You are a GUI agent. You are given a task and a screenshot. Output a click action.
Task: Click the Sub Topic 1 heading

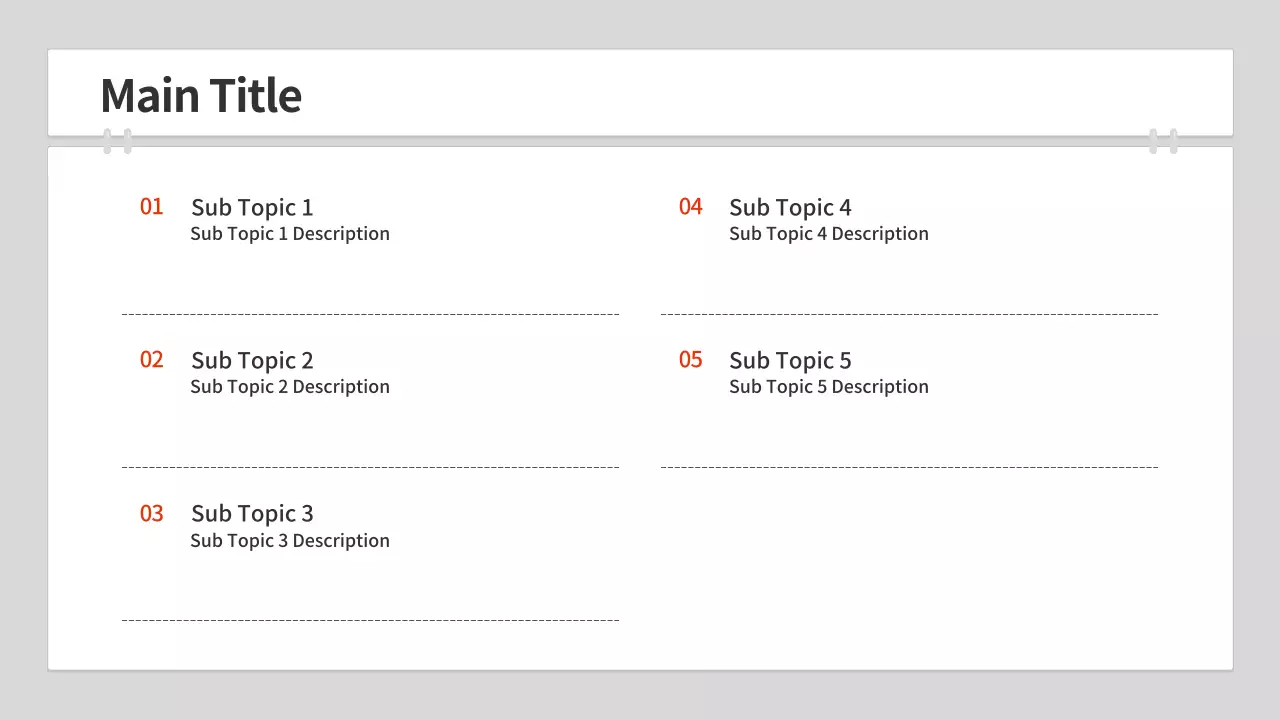pos(252,208)
